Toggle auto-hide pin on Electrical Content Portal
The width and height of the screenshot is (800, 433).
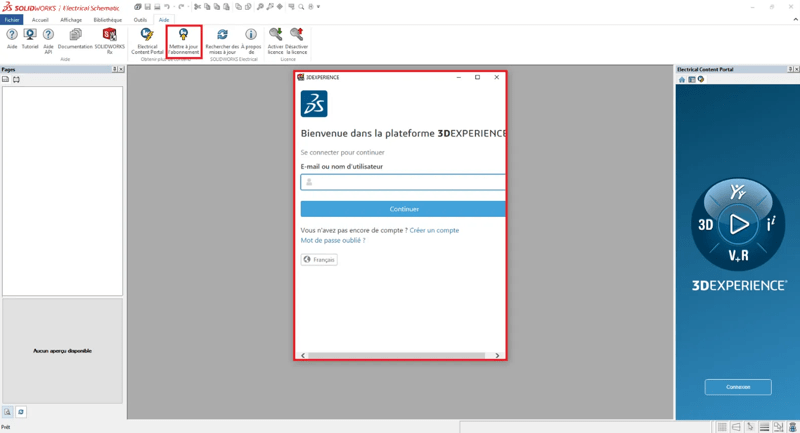tap(790, 69)
